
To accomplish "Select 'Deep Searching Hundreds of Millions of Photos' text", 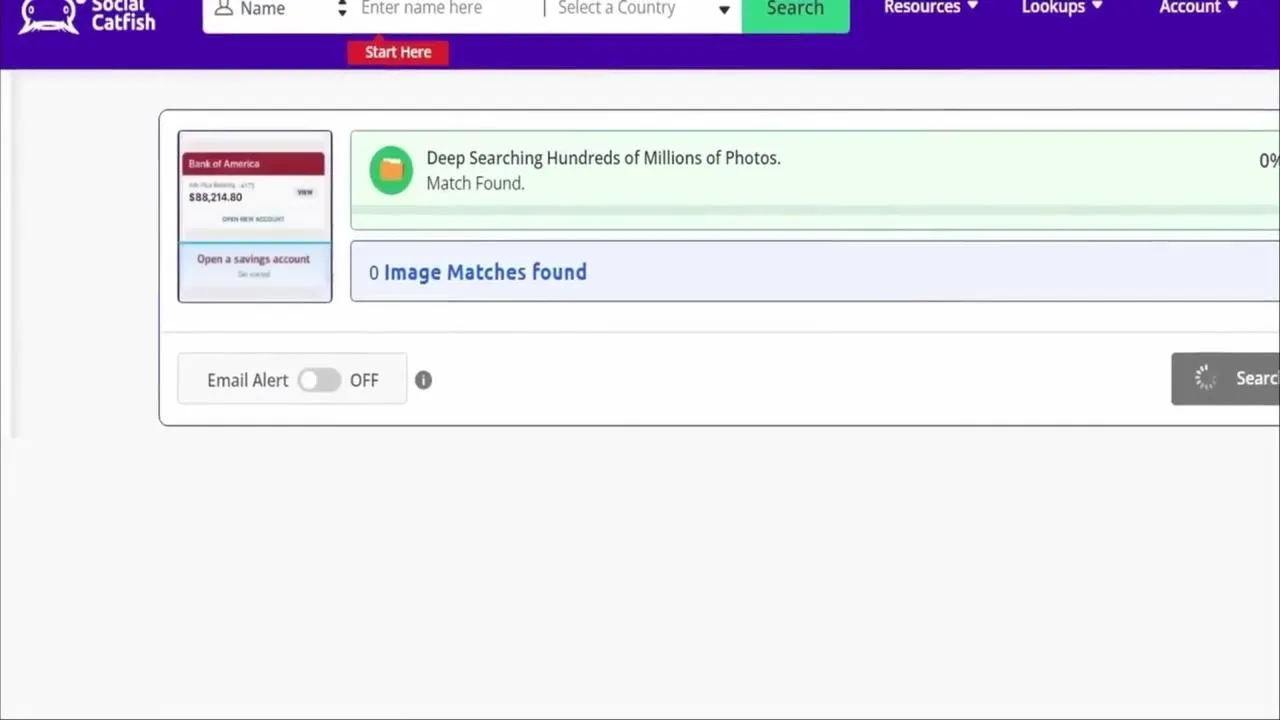I will click(603, 158).
